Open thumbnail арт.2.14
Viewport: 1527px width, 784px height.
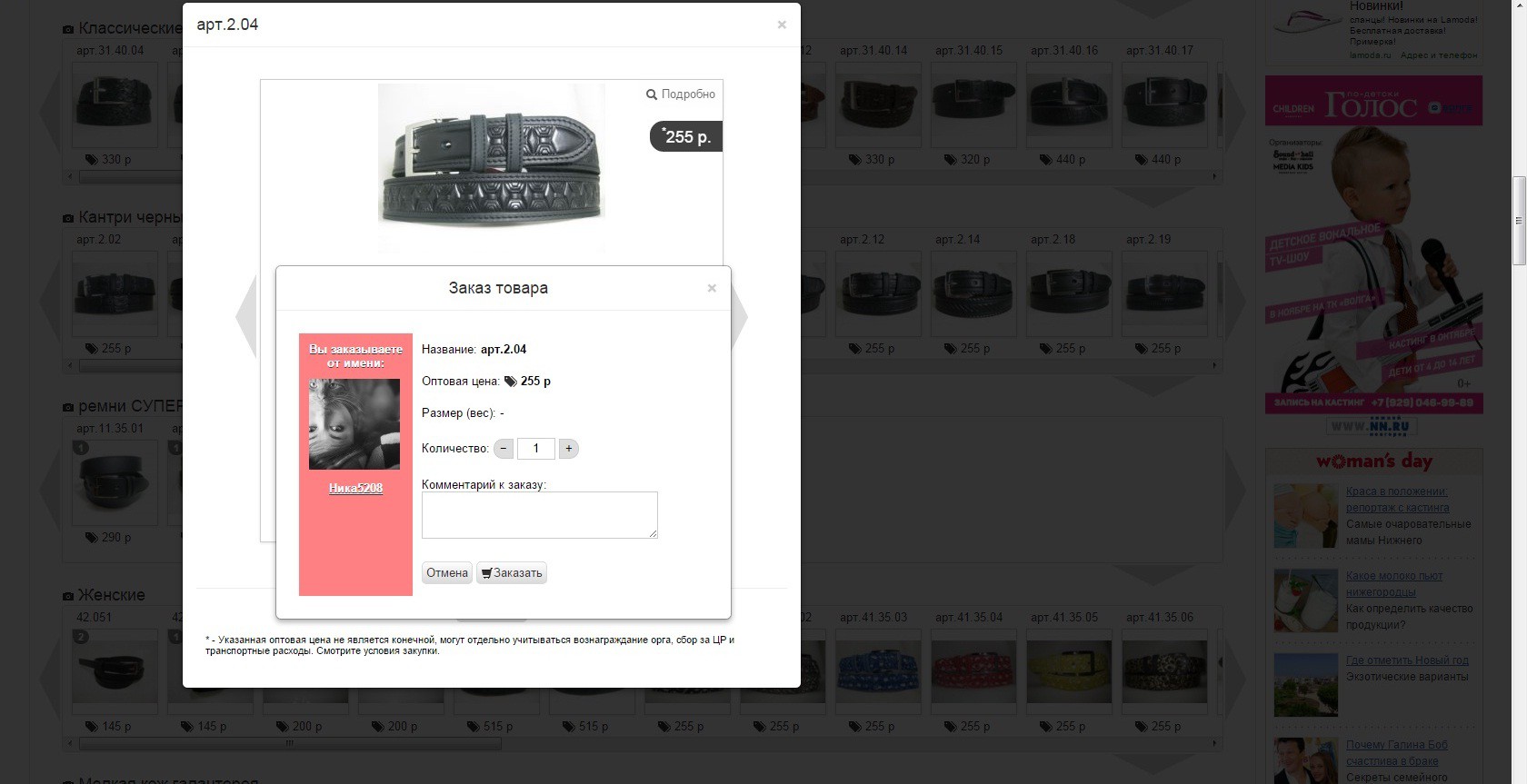[973, 294]
